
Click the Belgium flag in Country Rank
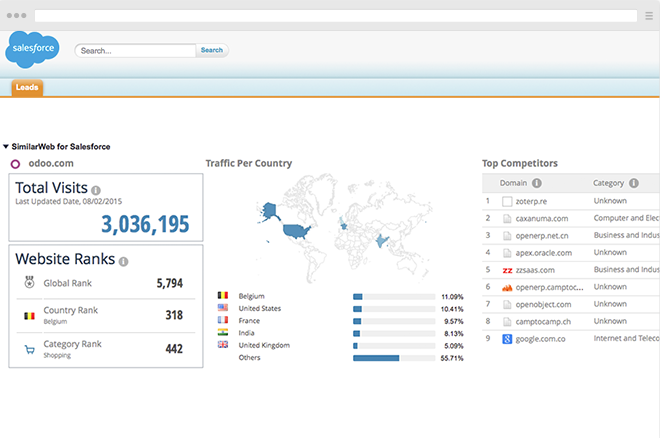tap(29, 316)
